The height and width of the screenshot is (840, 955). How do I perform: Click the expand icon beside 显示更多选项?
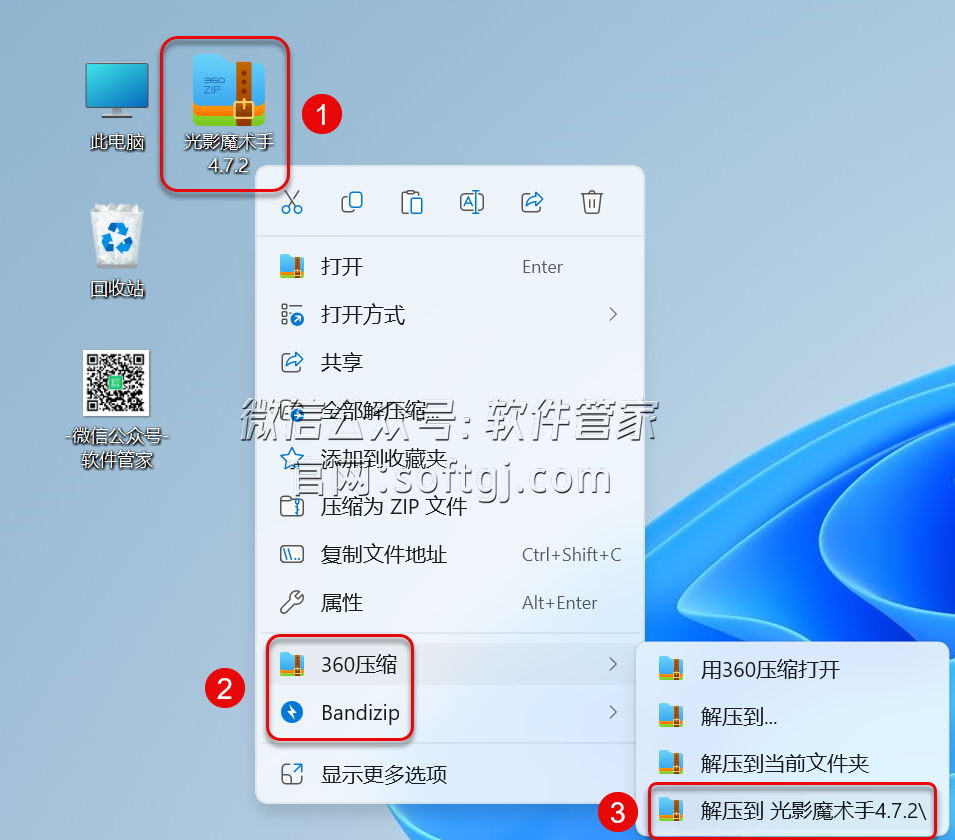(x=292, y=774)
